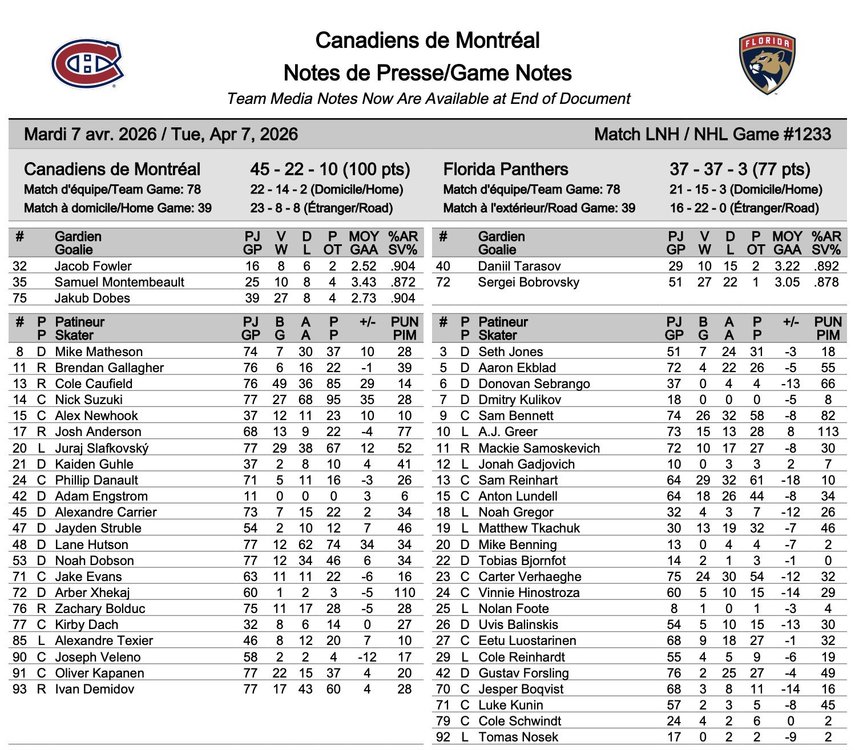Screen dimensions: 855x750
Task: Click the Florida %AR SV% column header
Action: point(826,243)
